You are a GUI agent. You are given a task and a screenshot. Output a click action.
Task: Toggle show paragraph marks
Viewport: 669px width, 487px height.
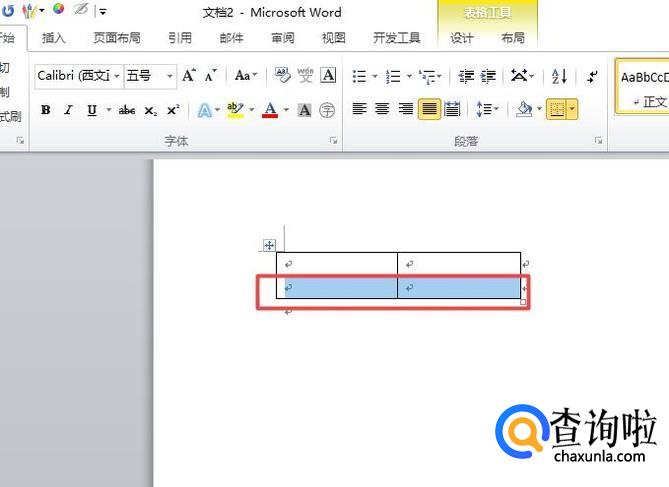pos(592,76)
